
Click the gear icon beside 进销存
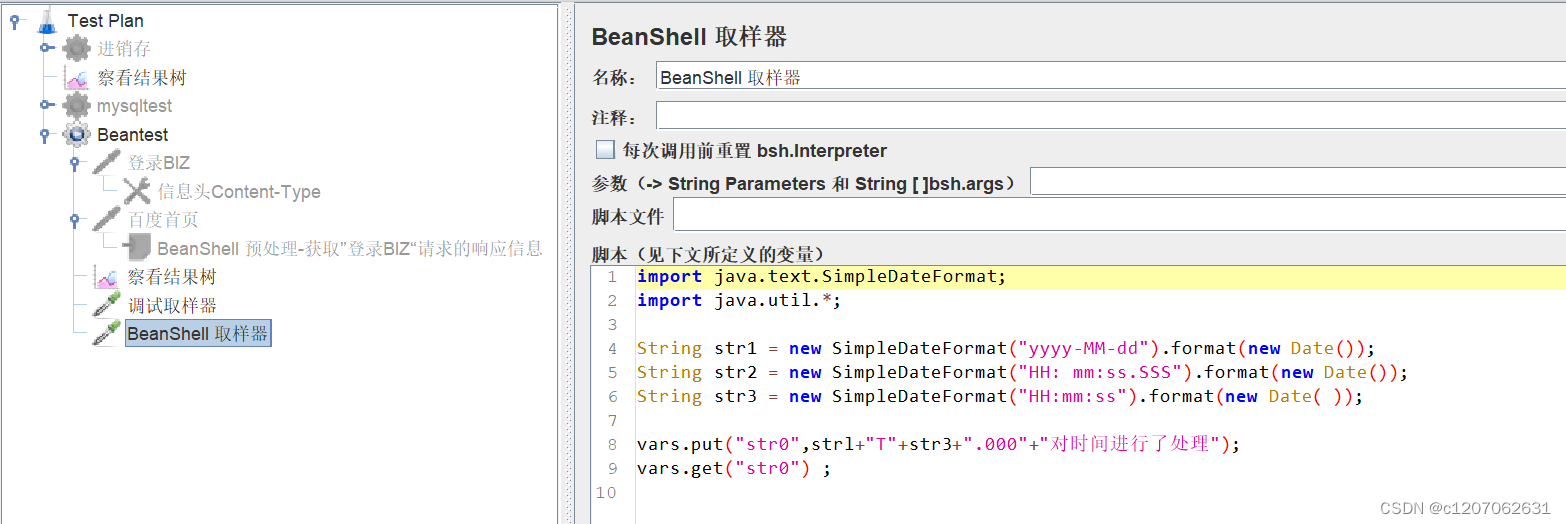[76, 48]
